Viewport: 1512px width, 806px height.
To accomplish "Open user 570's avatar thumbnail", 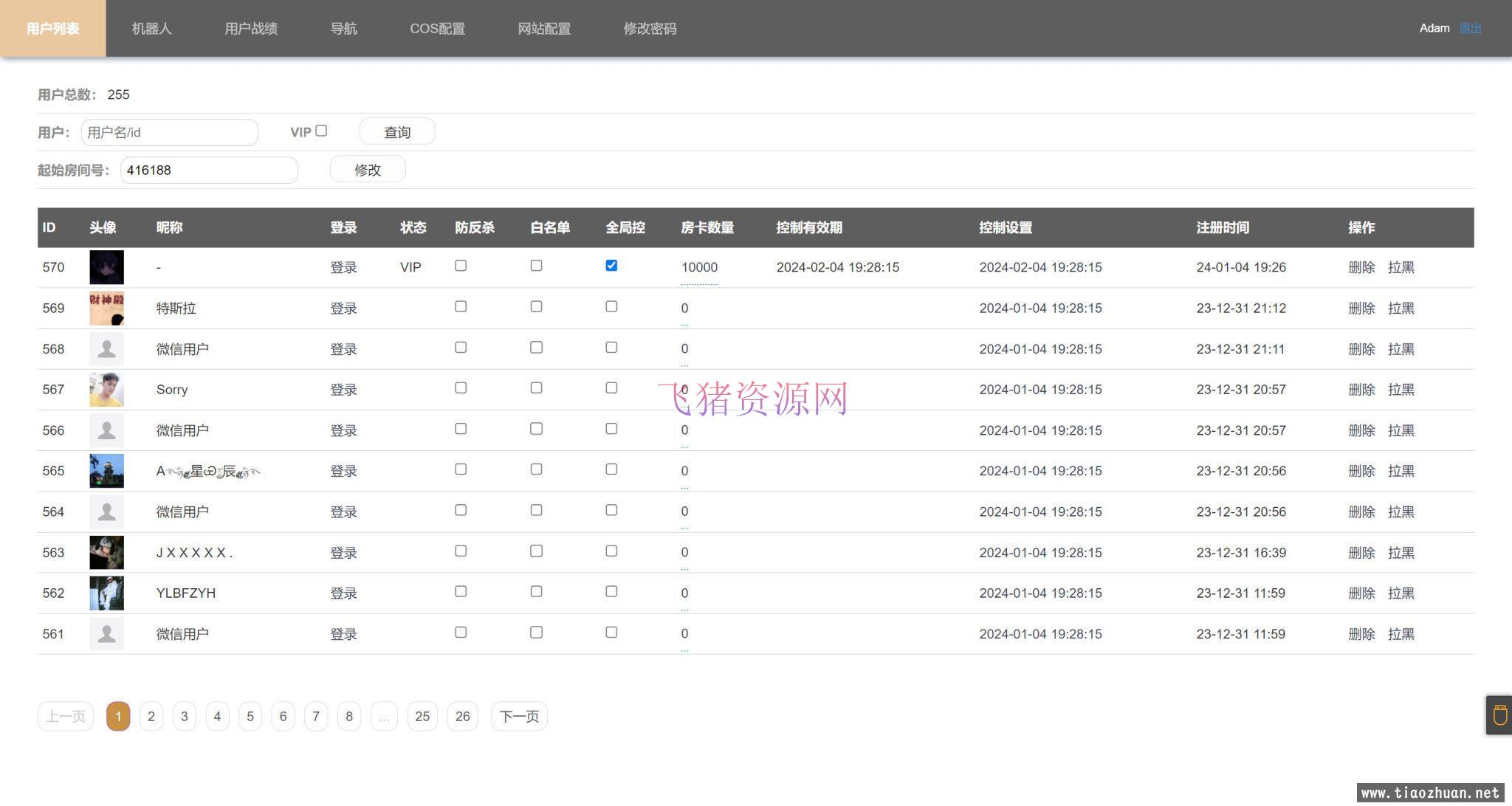I will 106,267.
